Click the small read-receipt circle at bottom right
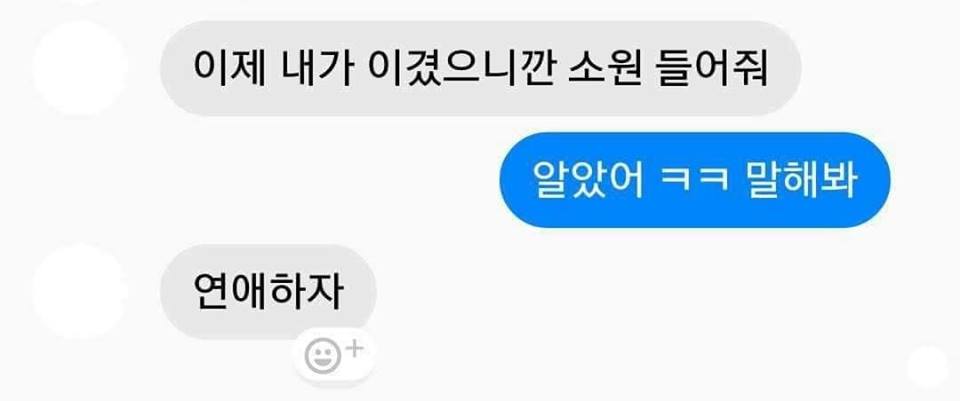Screen dimensions: 960x401 click(927, 366)
